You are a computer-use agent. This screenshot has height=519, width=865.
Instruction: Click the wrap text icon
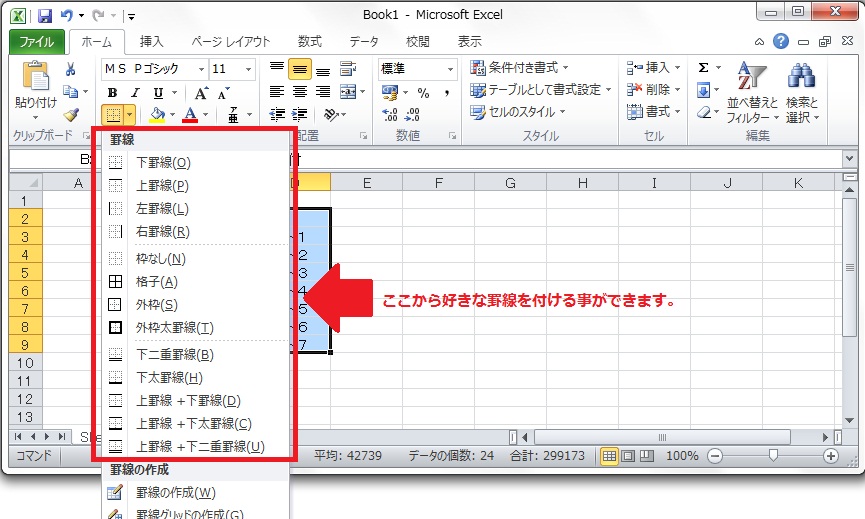[348, 69]
